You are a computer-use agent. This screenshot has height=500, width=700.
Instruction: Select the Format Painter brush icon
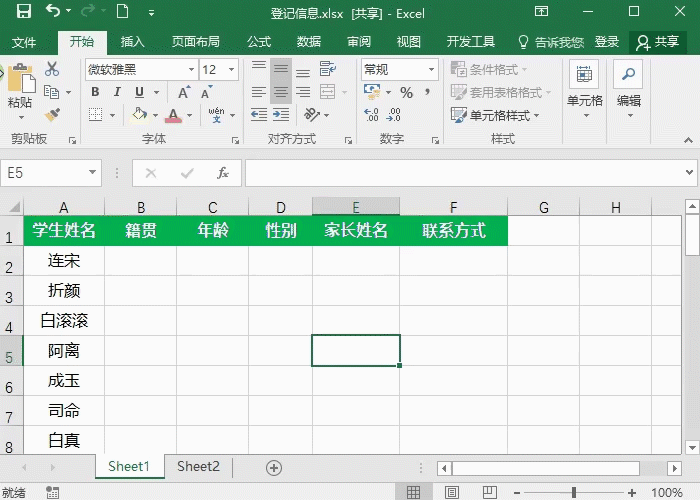pyautogui.click(x=52, y=116)
